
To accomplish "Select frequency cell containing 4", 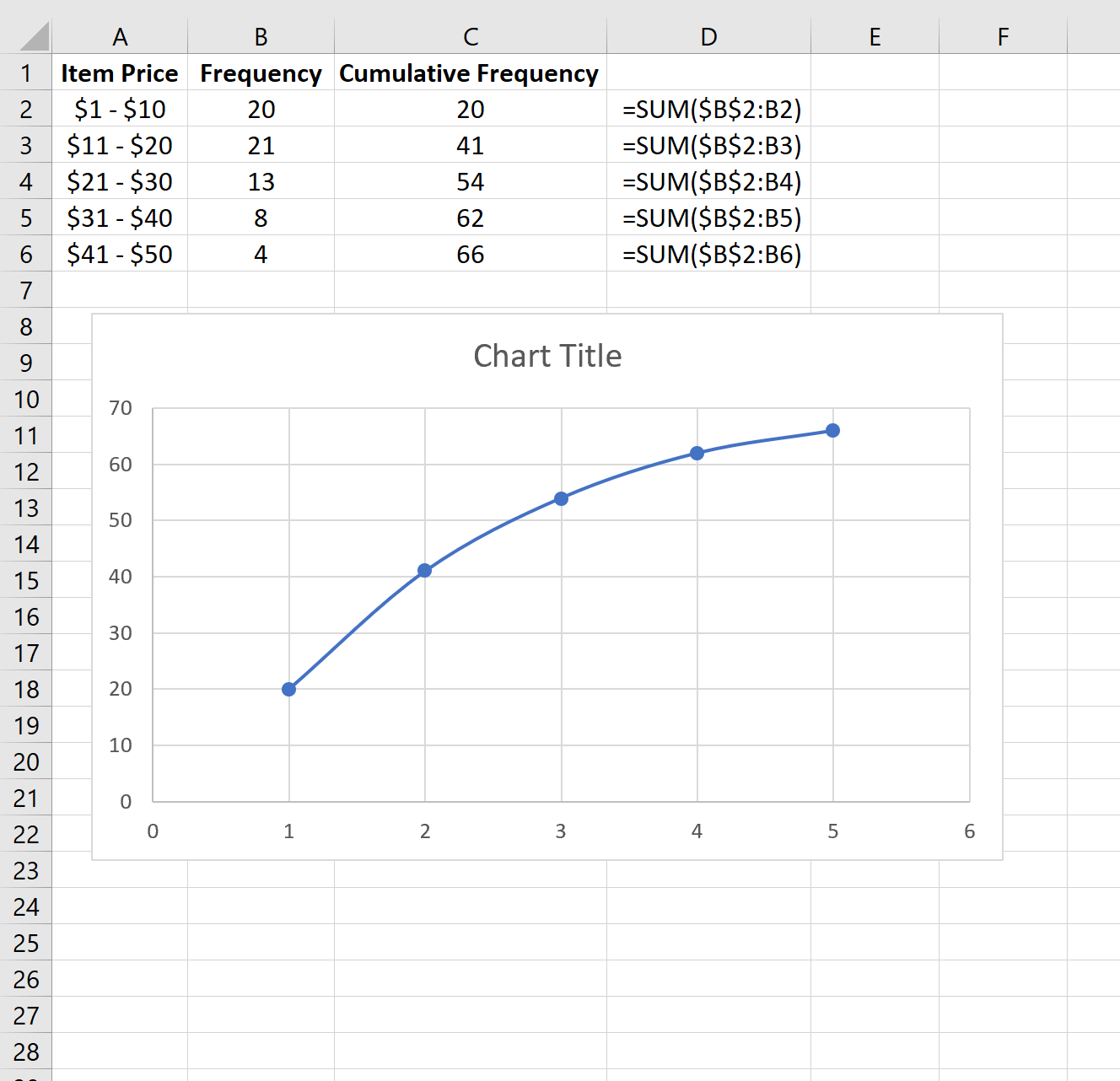I will pyautogui.click(x=261, y=254).
